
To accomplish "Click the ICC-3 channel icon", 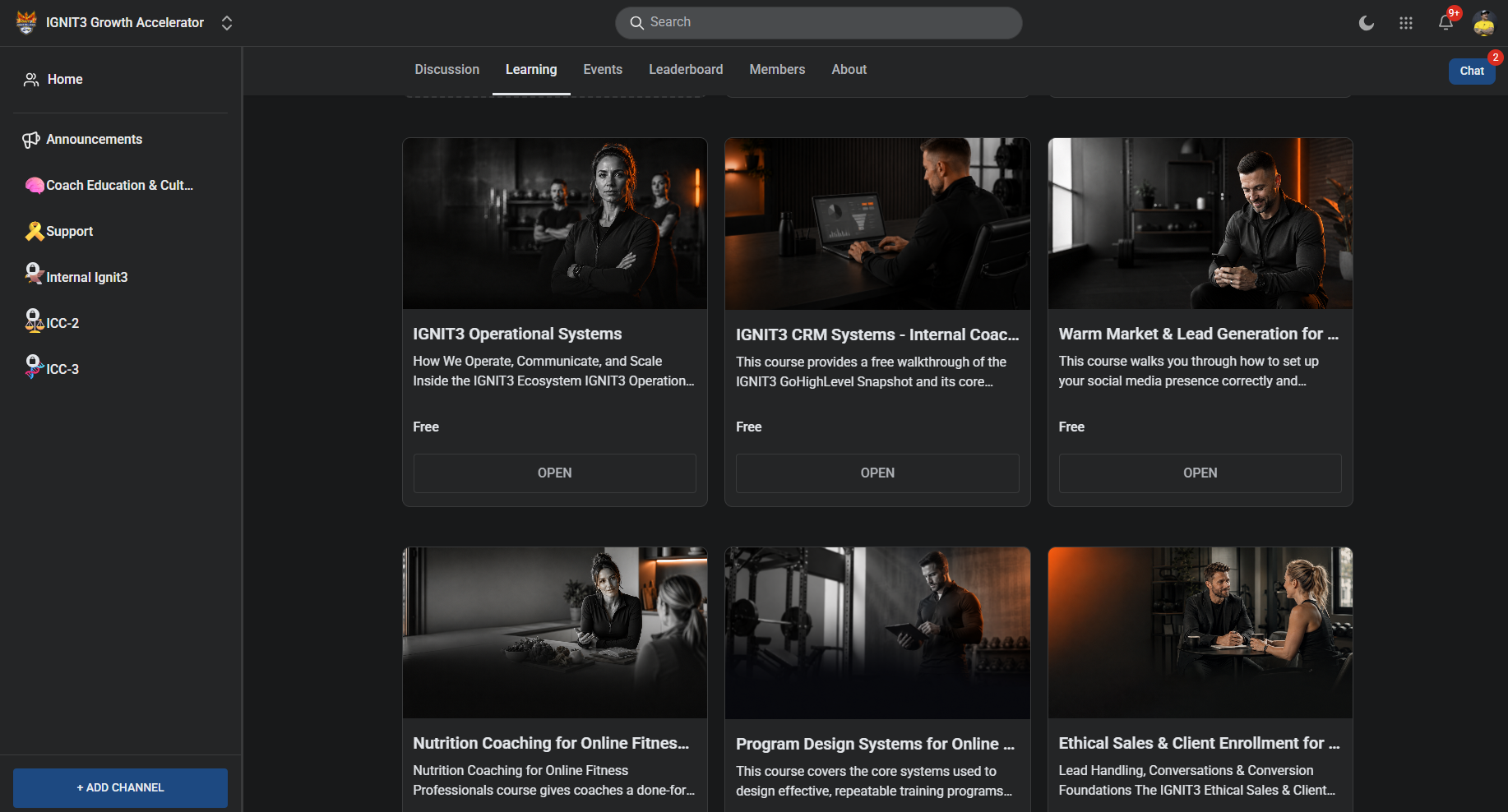I will click(x=35, y=367).
